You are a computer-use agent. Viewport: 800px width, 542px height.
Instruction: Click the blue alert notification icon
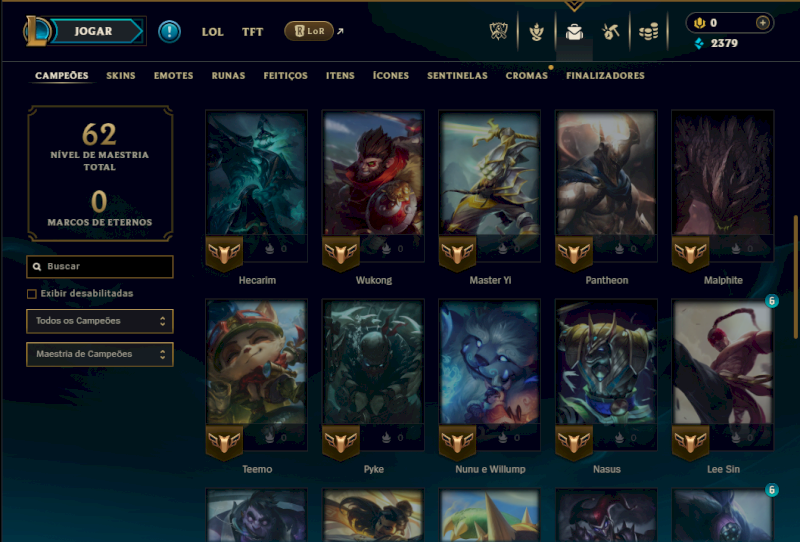(x=169, y=32)
